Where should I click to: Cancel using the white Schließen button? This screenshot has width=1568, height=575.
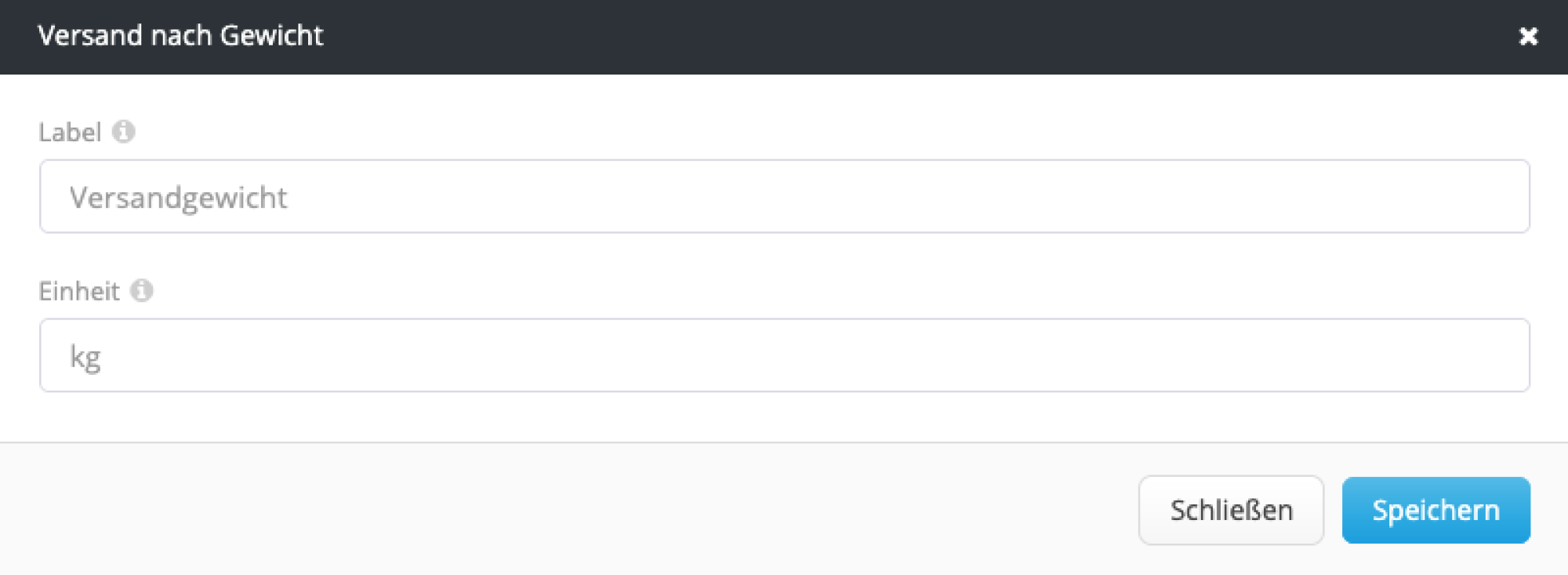[1231, 511]
